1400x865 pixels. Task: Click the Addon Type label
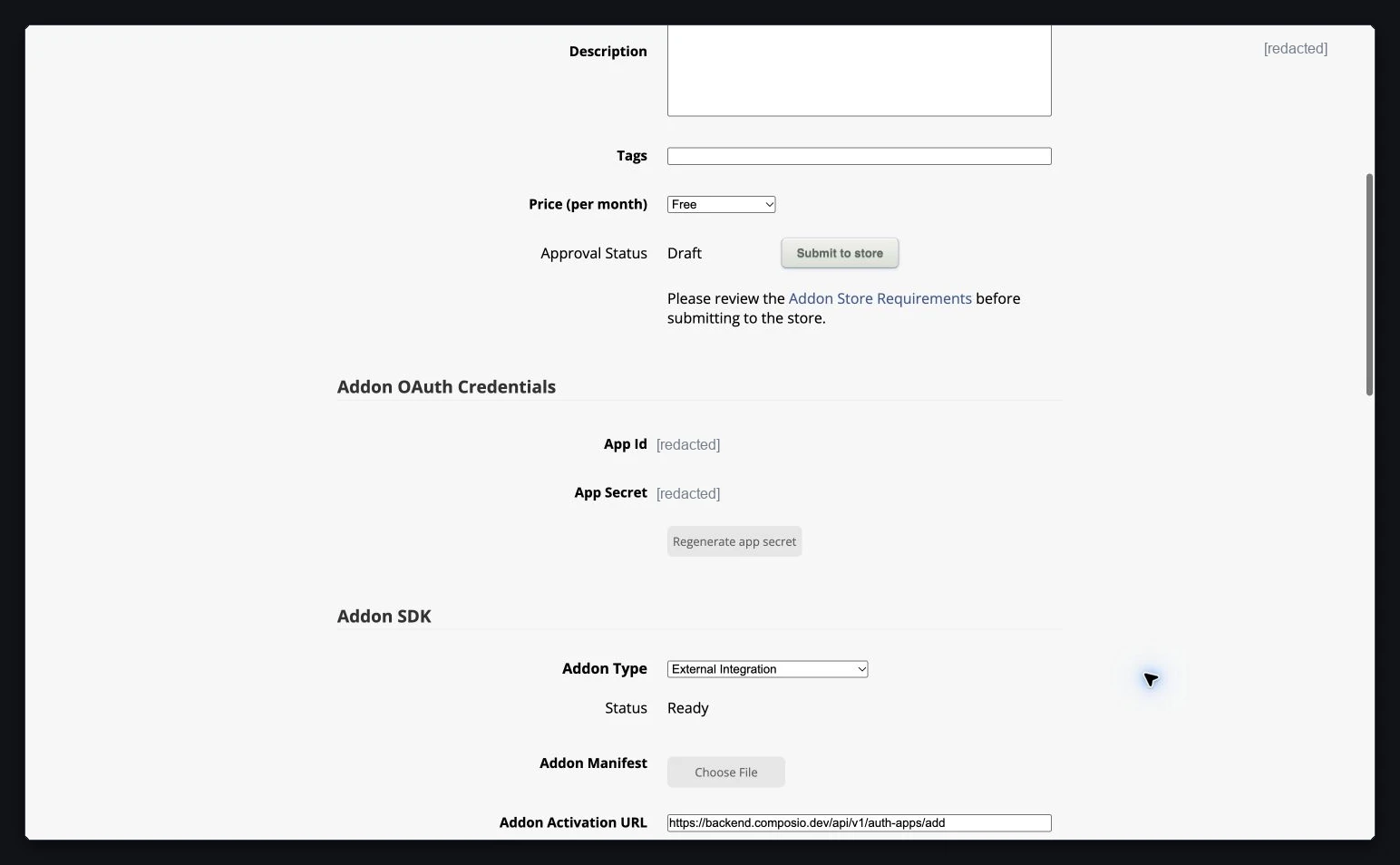[x=605, y=669]
